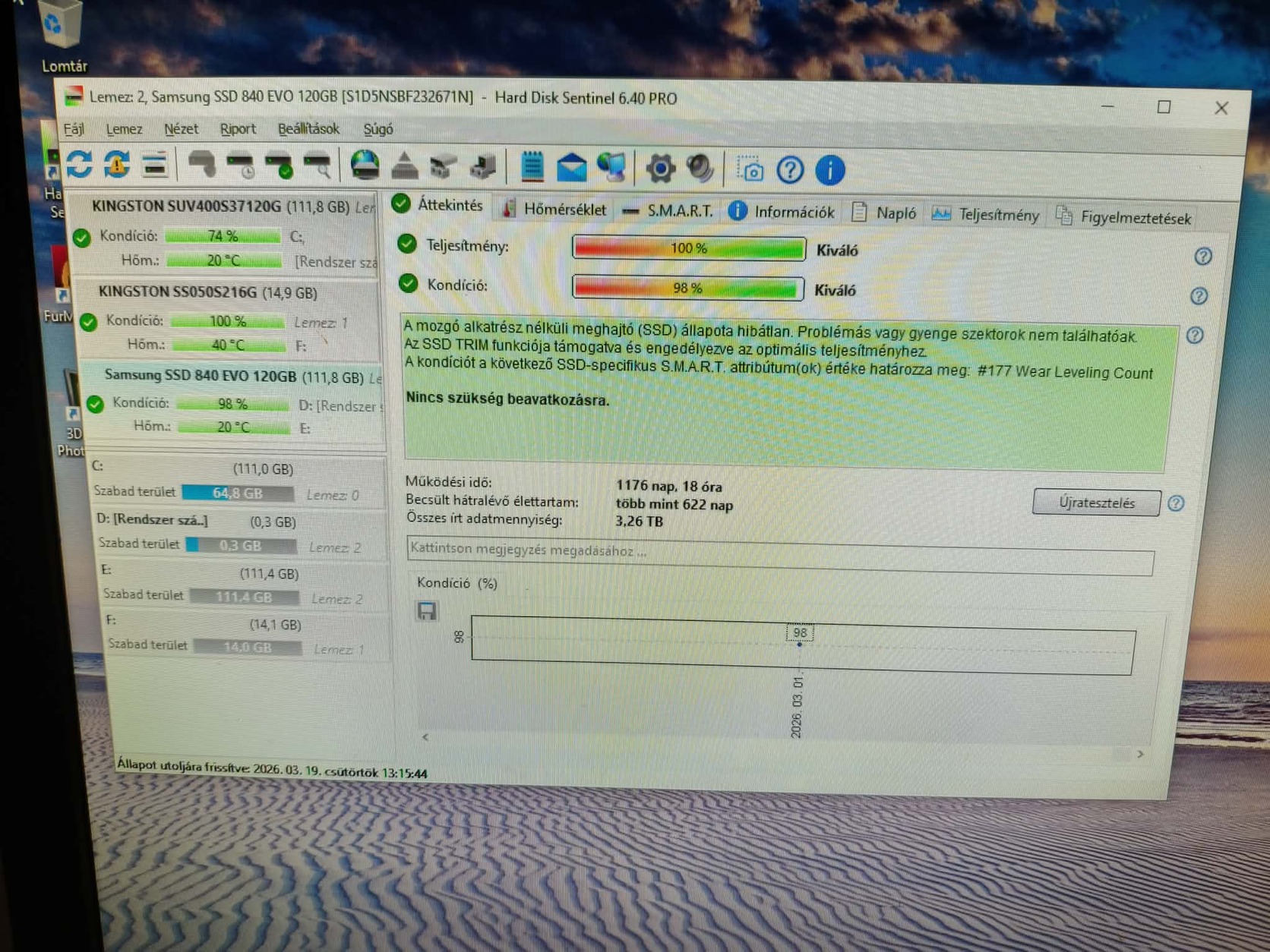
Task: Open the Súgó menu
Action: (378, 130)
